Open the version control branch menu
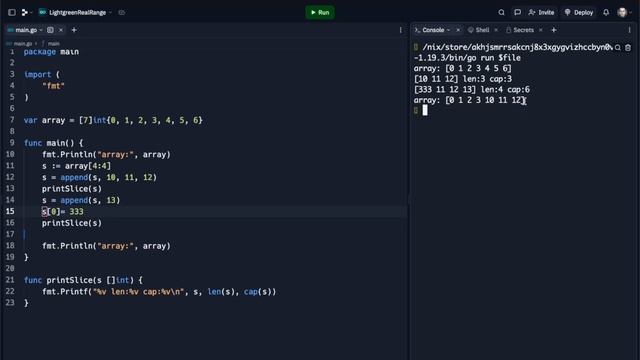 click(x=27, y=12)
